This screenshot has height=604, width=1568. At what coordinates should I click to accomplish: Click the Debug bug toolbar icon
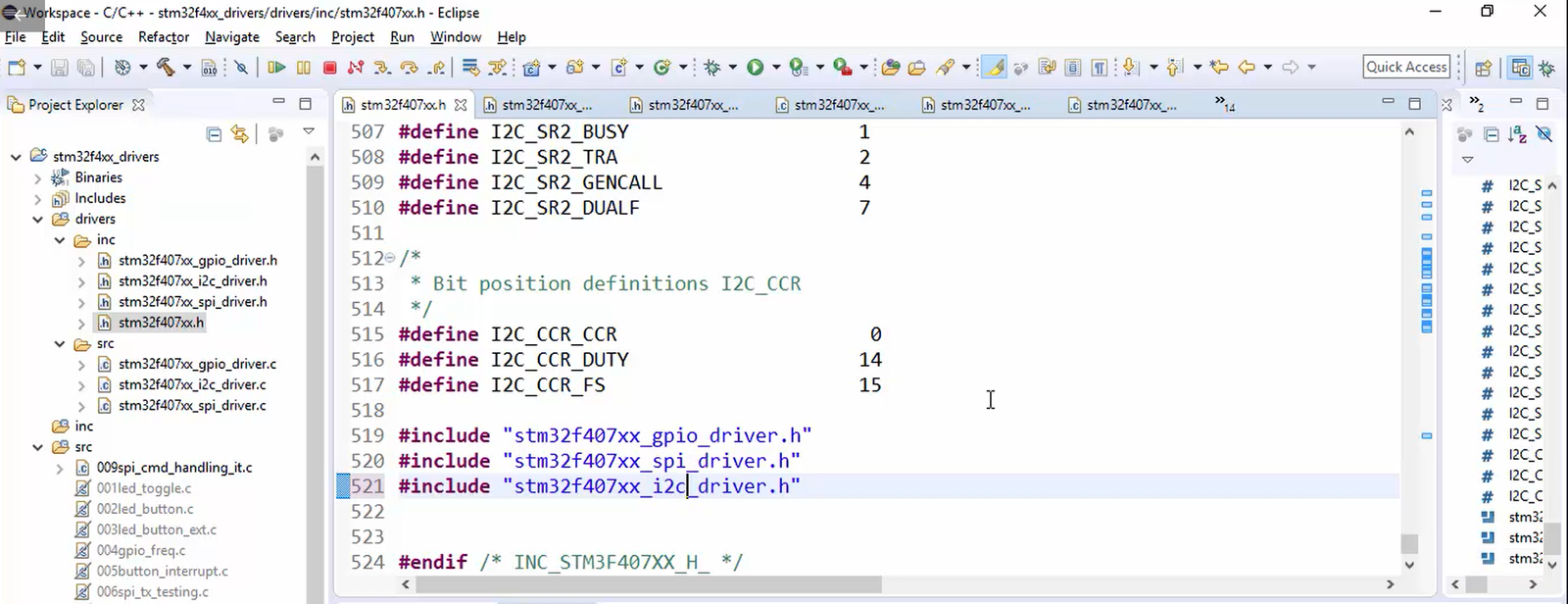click(x=712, y=68)
